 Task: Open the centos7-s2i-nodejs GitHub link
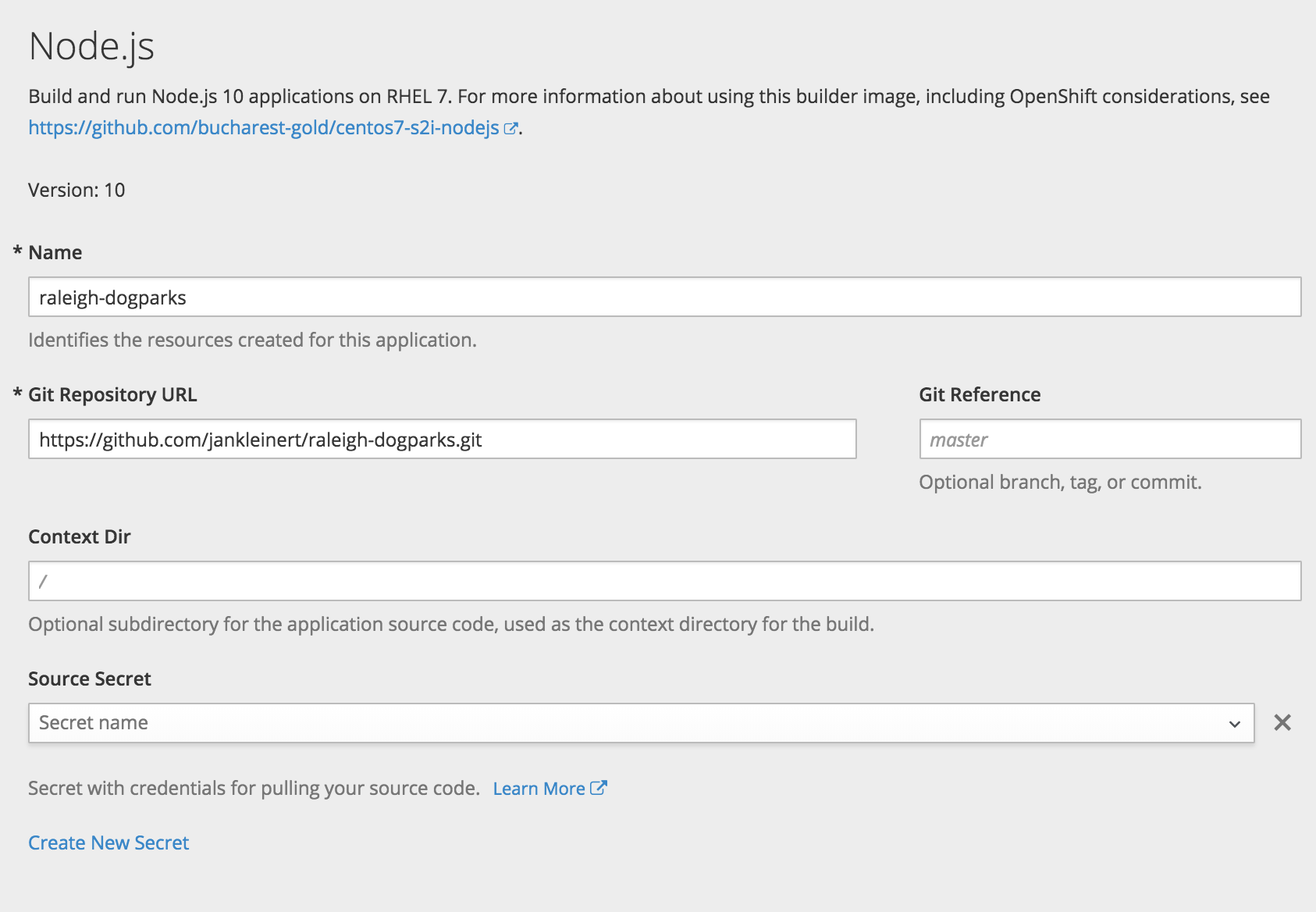[x=263, y=127]
